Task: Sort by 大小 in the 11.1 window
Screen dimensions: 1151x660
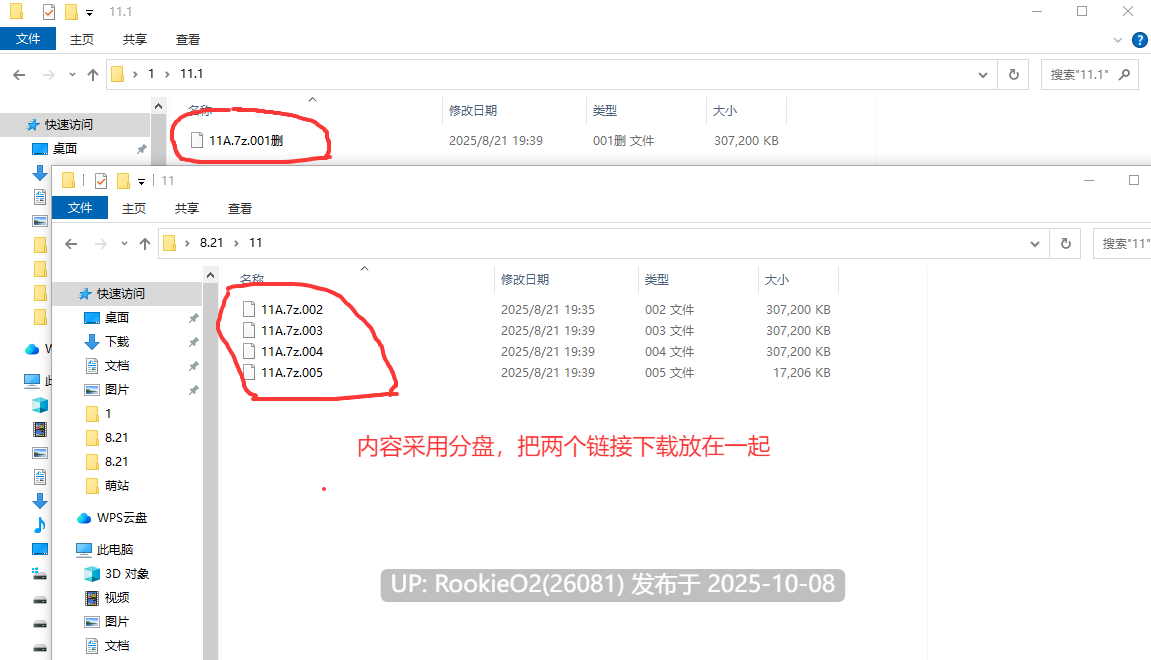Action: tap(725, 111)
